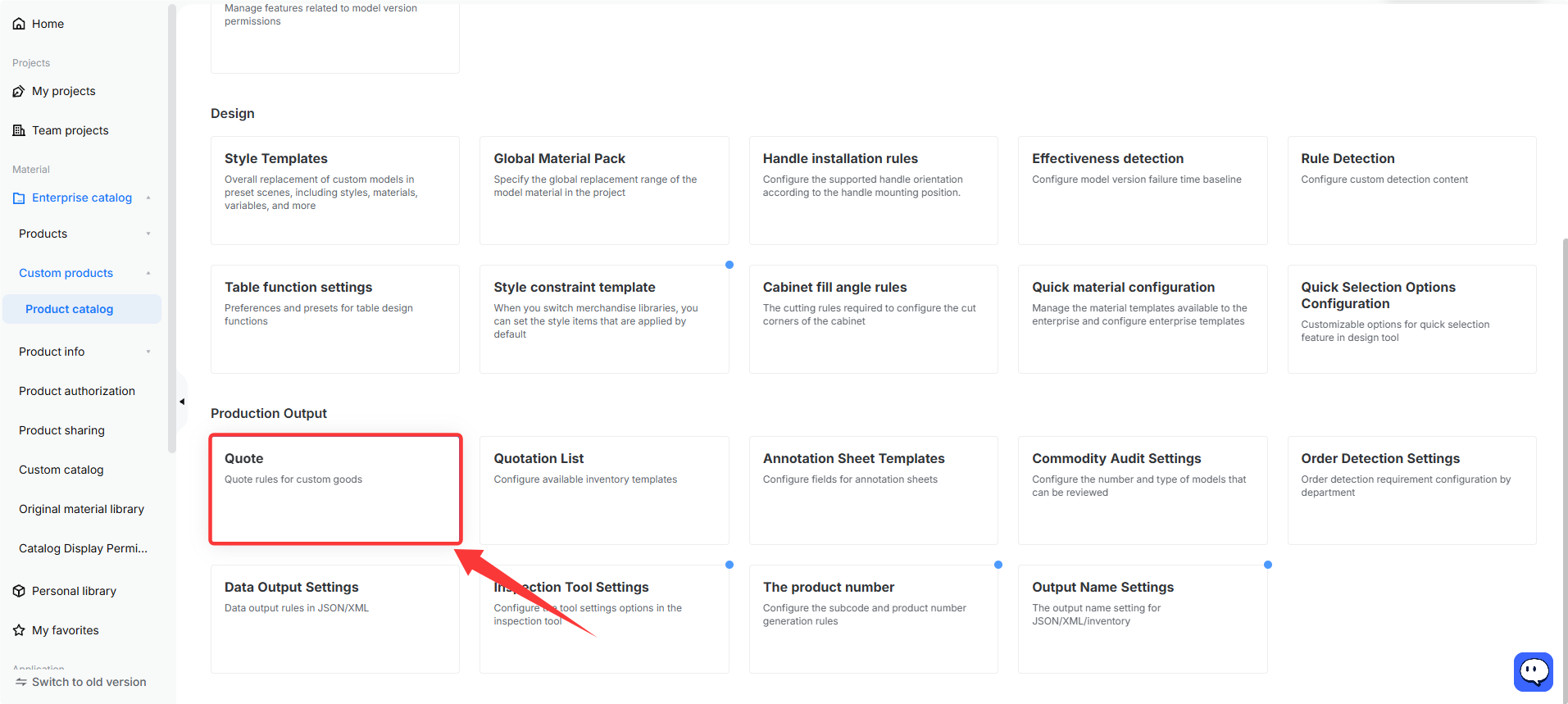The height and width of the screenshot is (704, 1568).
Task: Click the My projects icon
Action: tap(19, 91)
